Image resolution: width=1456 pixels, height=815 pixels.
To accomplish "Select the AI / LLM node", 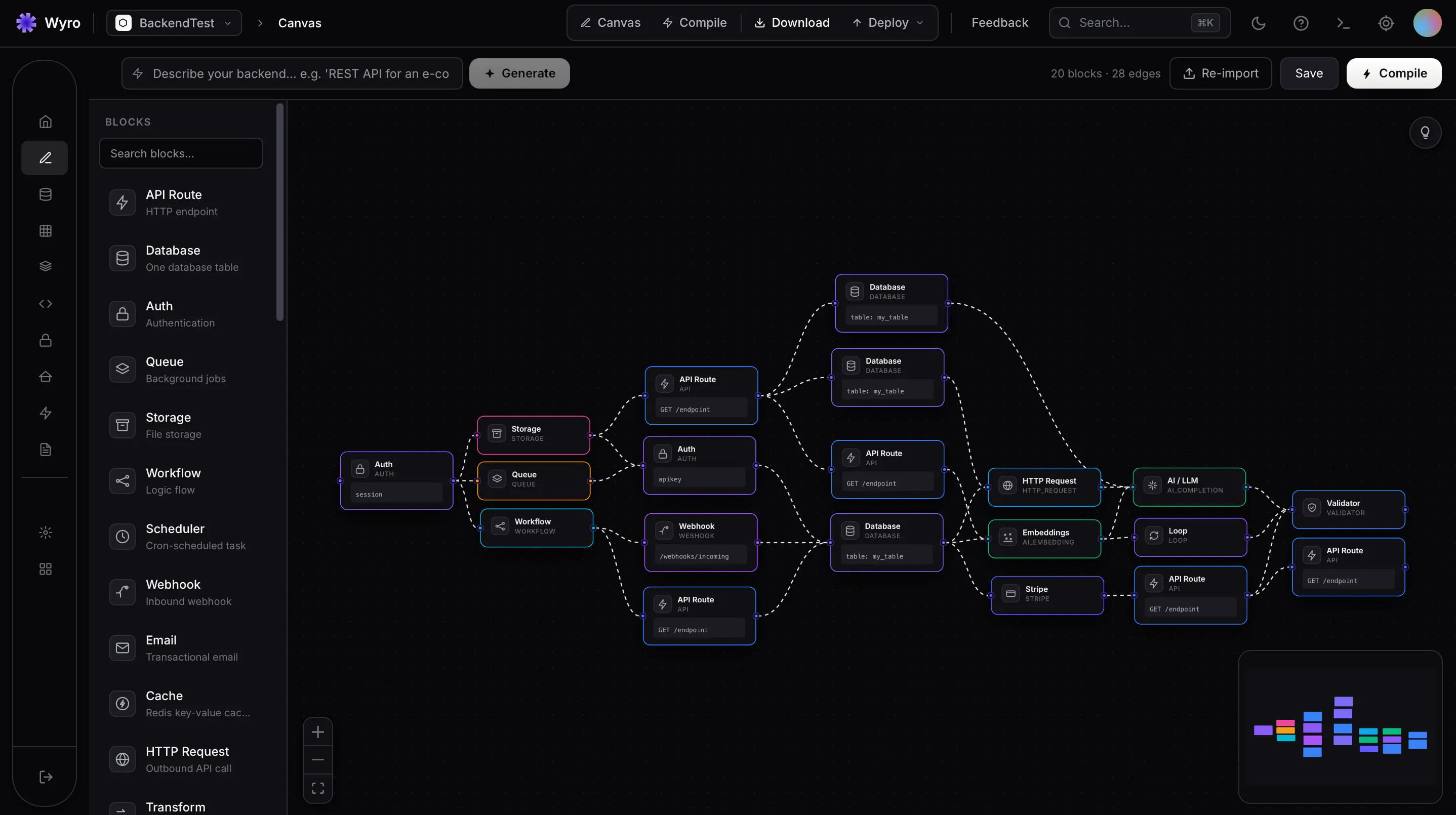I will pyautogui.click(x=1189, y=486).
